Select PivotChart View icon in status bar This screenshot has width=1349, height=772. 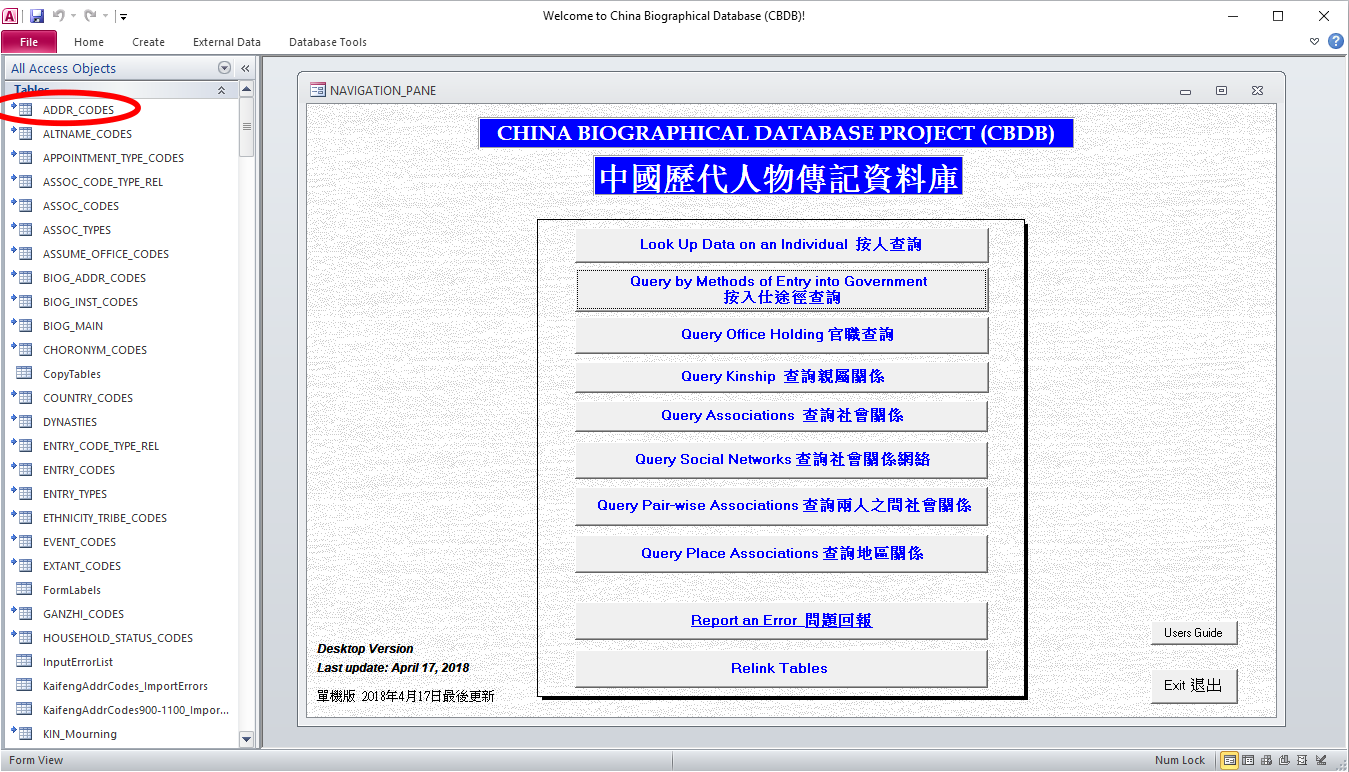(x=1284, y=760)
